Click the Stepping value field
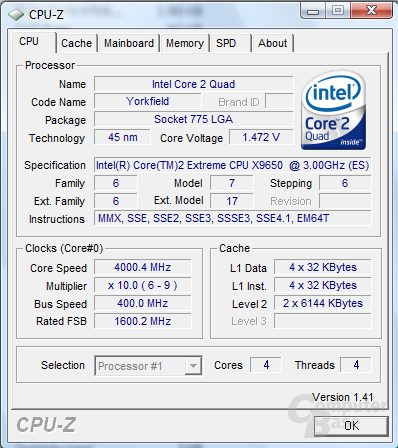398x448 pixels. [345, 183]
